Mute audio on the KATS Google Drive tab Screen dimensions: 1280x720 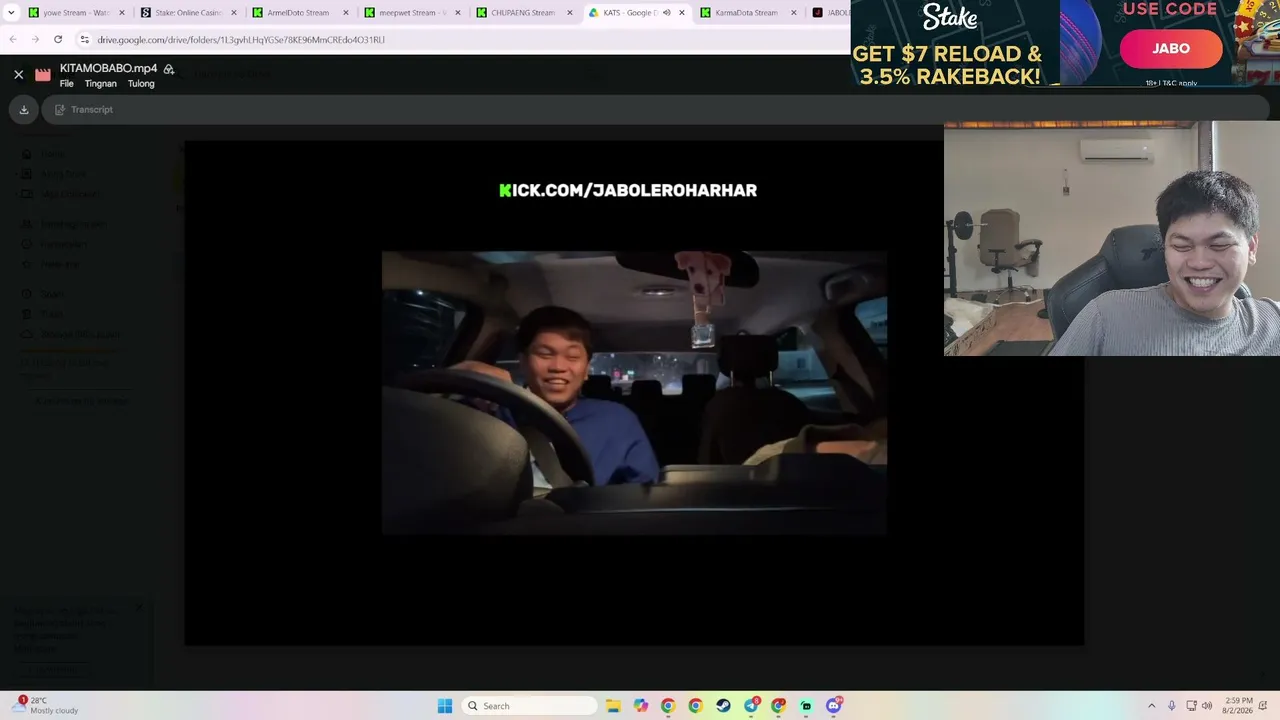667,13
